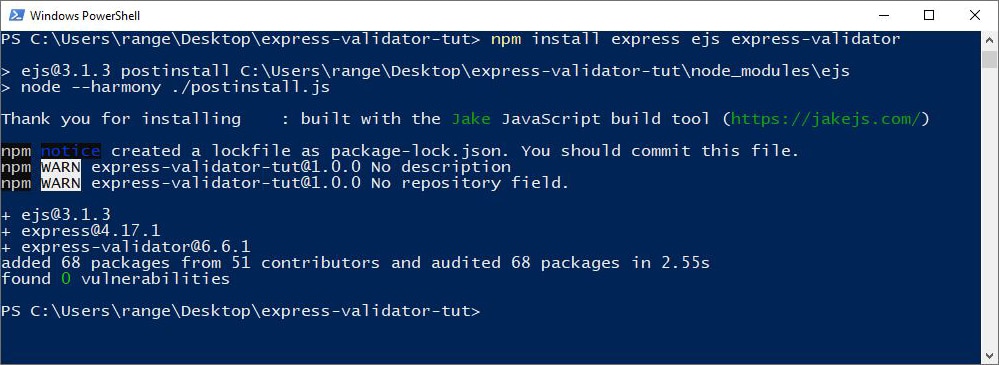Minimize the Windows PowerShell window
Screen dimensions: 999x365
[883, 15]
